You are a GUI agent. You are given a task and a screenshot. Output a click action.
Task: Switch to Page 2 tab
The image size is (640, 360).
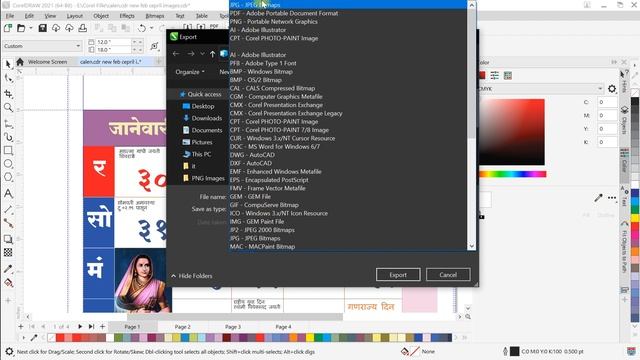point(182,327)
